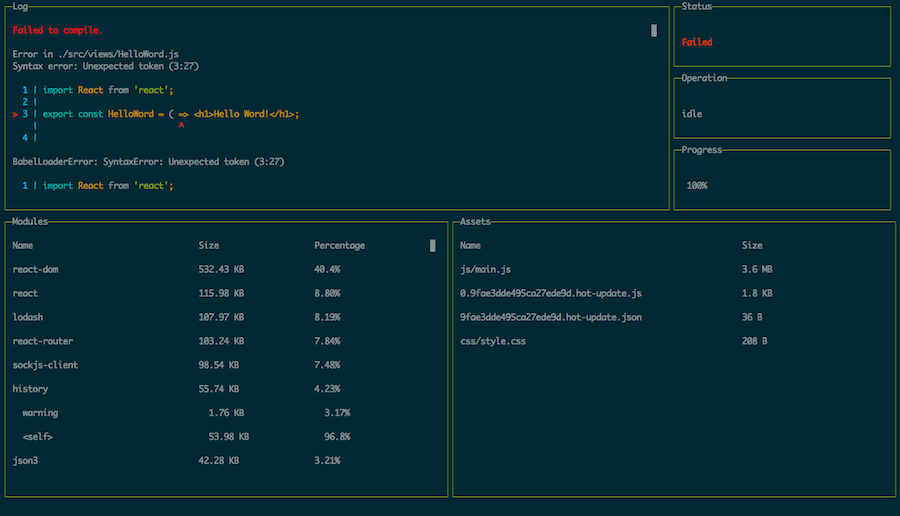The height and width of the screenshot is (516, 900).
Task: Click the Modules 'Name' column header
Action: pyautogui.click(x=22, y=246)
